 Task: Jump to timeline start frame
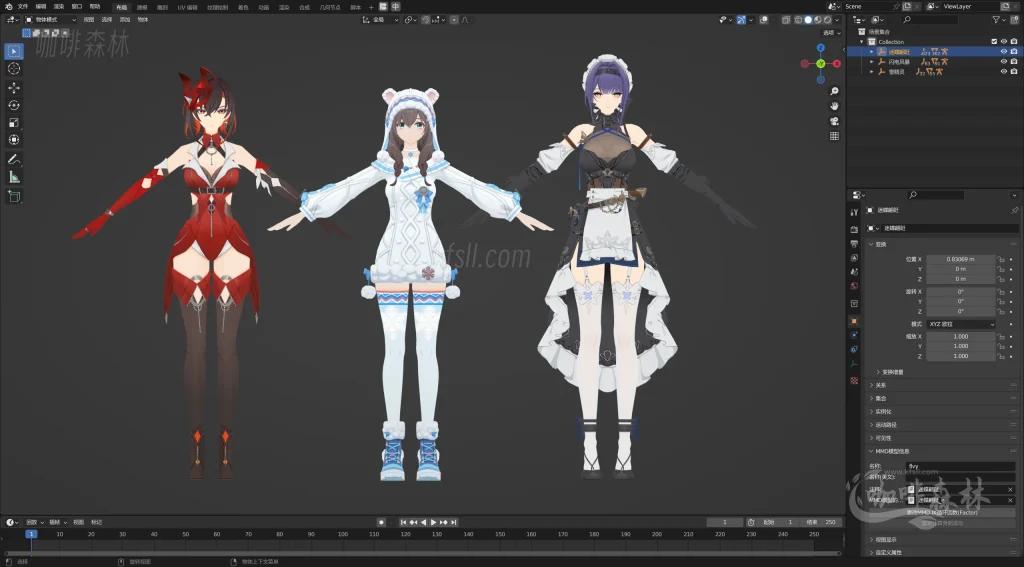point(404,523)
